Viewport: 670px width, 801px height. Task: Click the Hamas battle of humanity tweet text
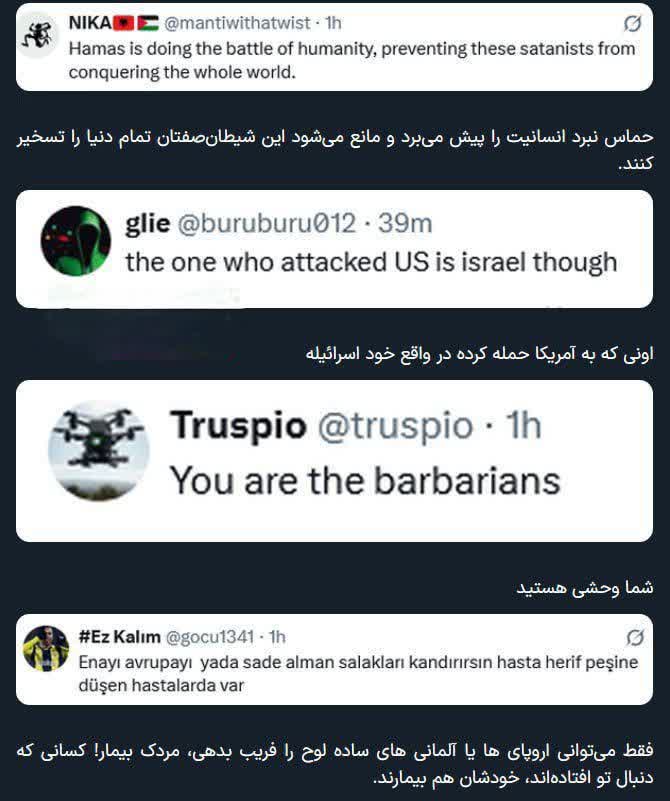[x=352, y=60]
